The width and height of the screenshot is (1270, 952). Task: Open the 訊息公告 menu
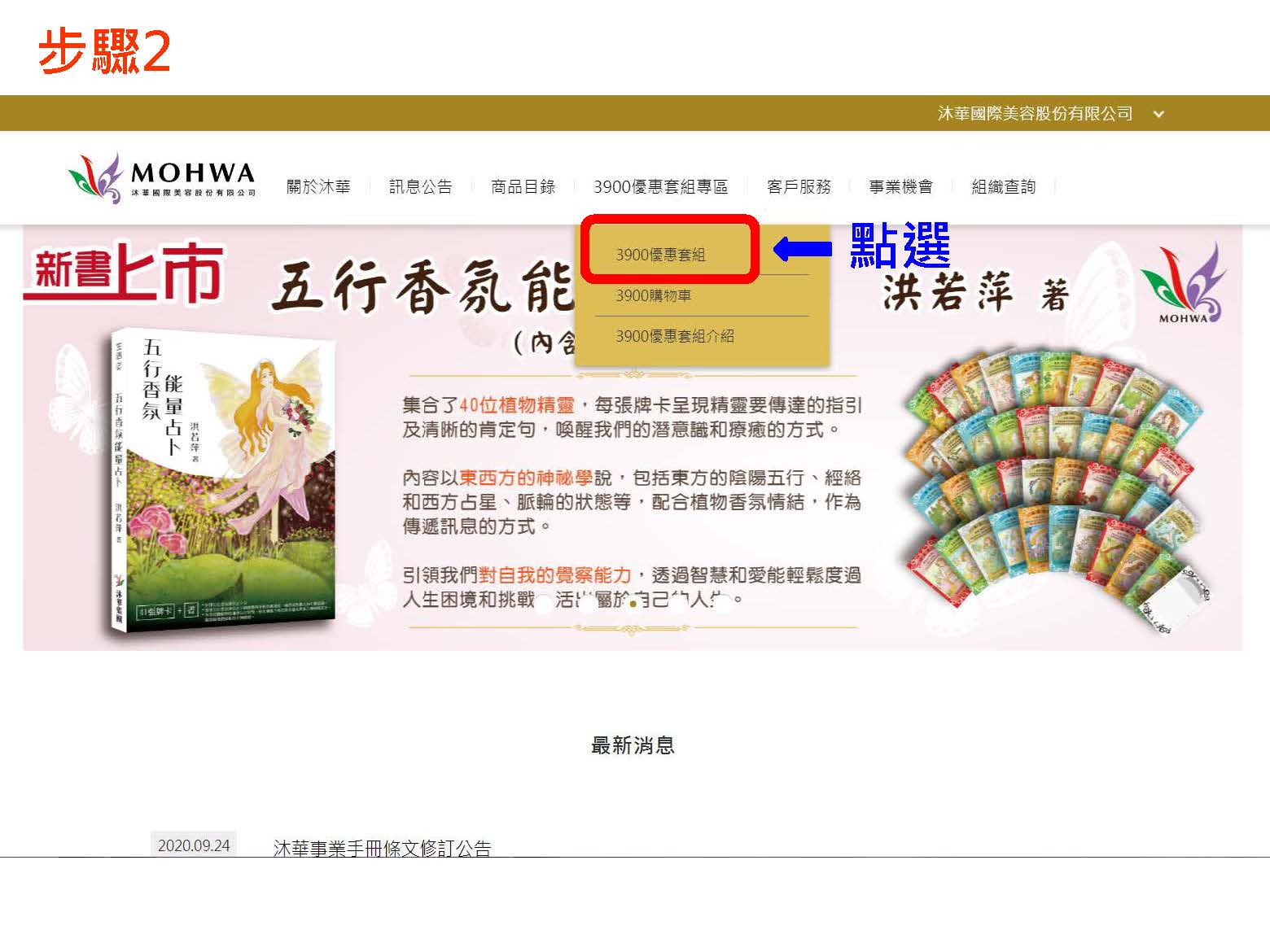[x=421, y=187]
